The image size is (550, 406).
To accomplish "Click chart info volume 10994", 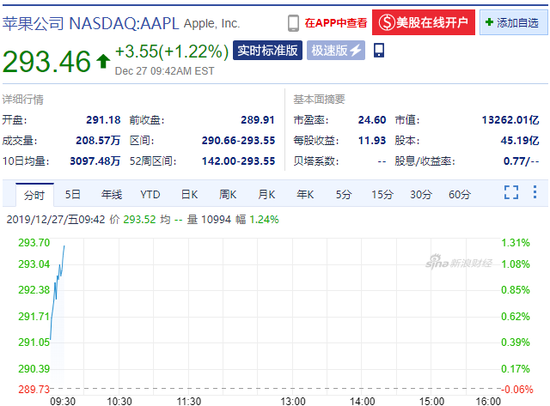I will (216, 220).
